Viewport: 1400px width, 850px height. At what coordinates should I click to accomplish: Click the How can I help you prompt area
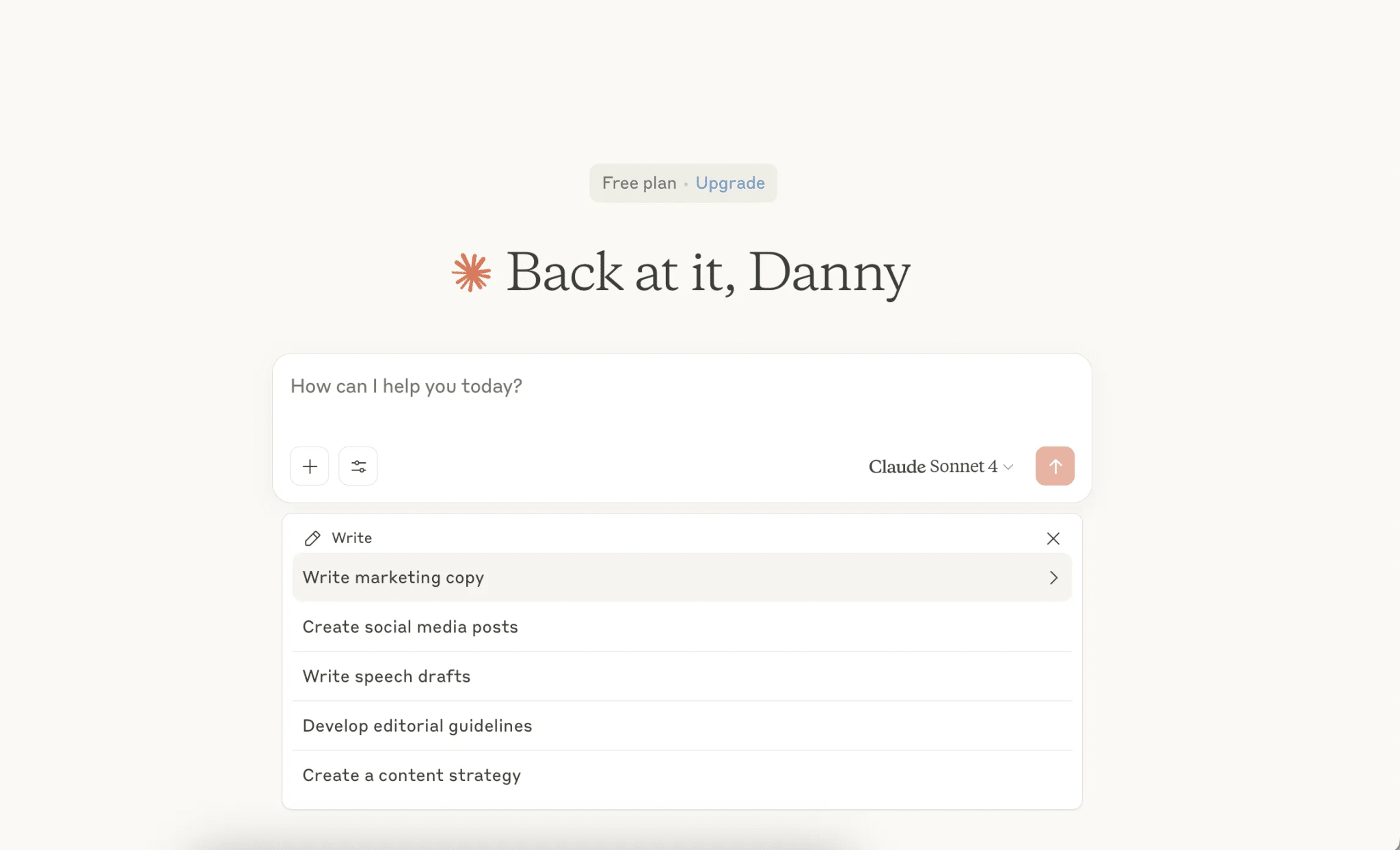pyautogui.click(x=406, y=386)
